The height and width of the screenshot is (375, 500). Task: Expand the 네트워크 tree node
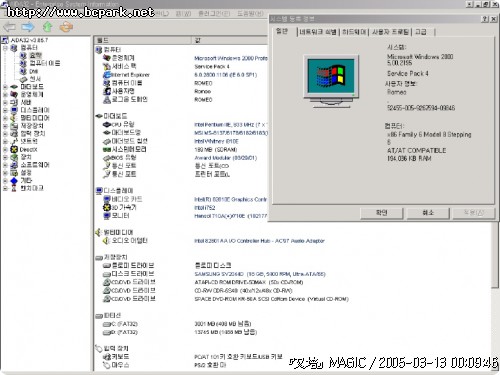pos(5,141)
